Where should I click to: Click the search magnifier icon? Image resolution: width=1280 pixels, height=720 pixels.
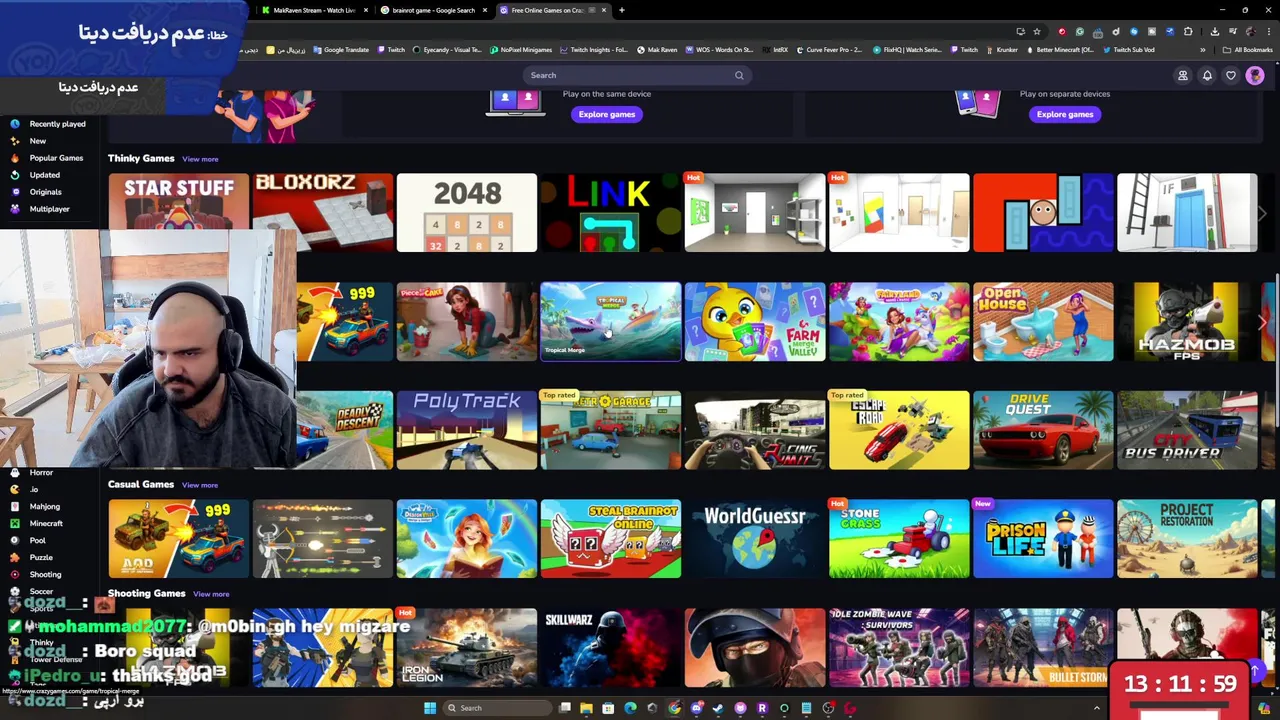click(x=739, y=75)
